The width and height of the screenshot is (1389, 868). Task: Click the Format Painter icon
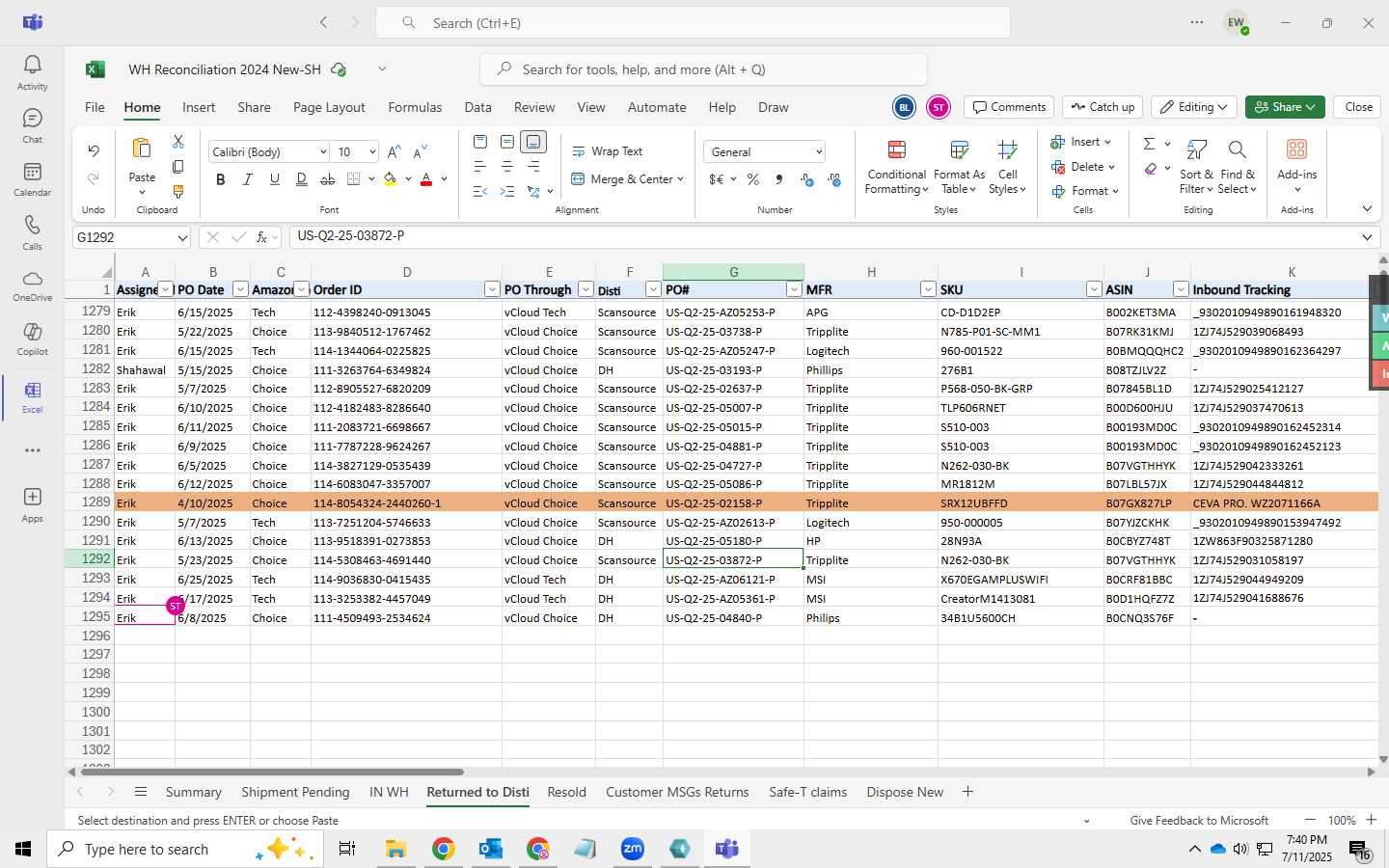178,192
